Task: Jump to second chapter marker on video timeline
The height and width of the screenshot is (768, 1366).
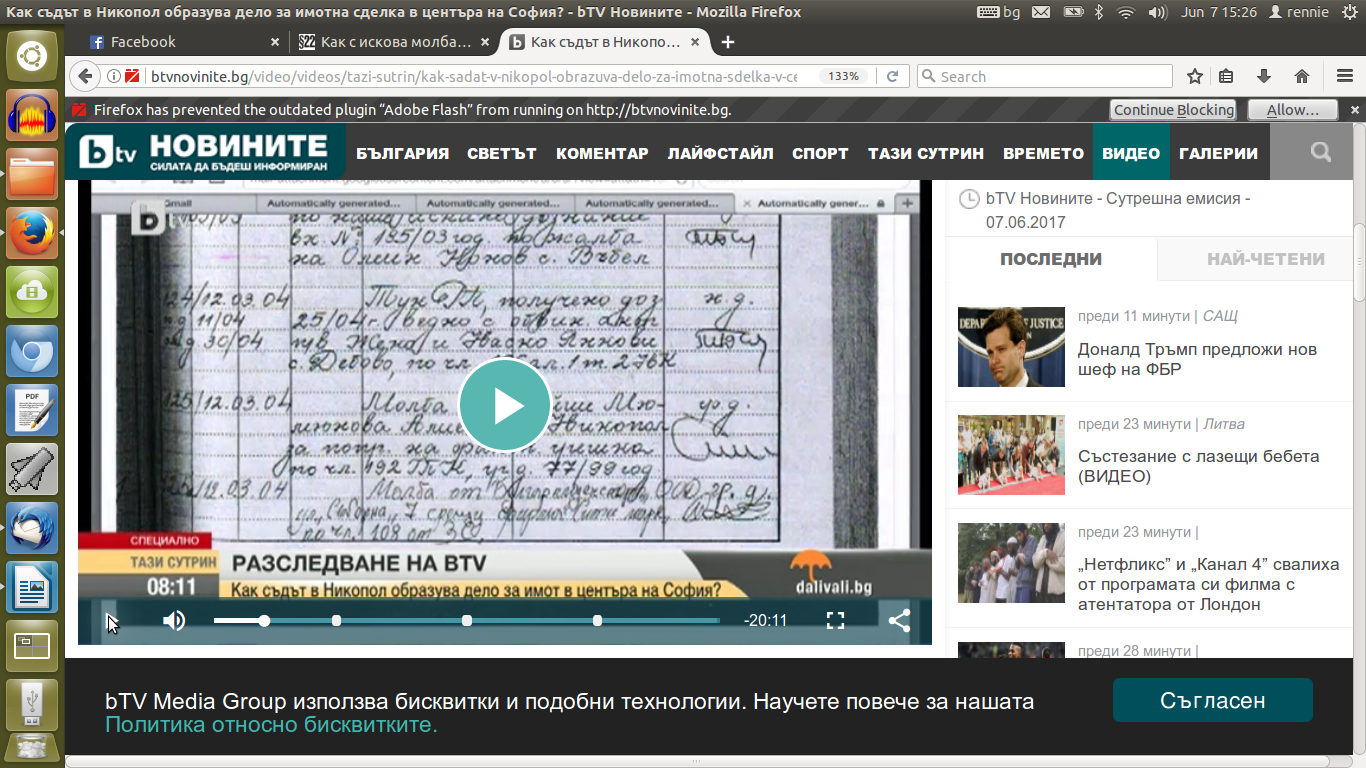Action: 467,621
